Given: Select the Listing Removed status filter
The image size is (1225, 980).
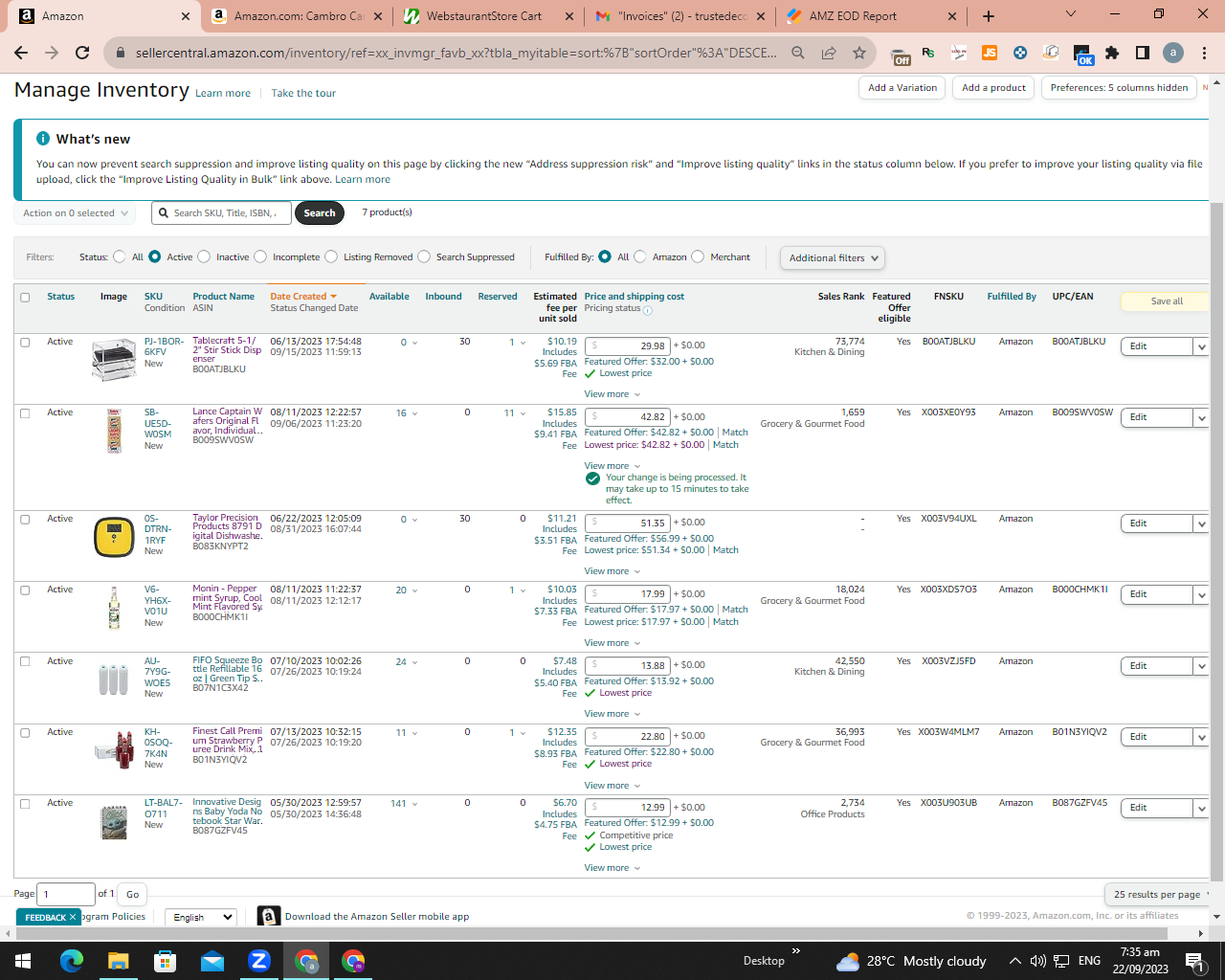Looking at the screenshot, I should 331,256.
